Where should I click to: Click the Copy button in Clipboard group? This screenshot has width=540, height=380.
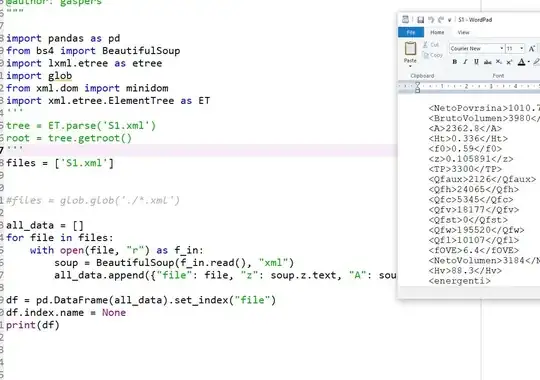pyautogui.click(x=433, y=55)
